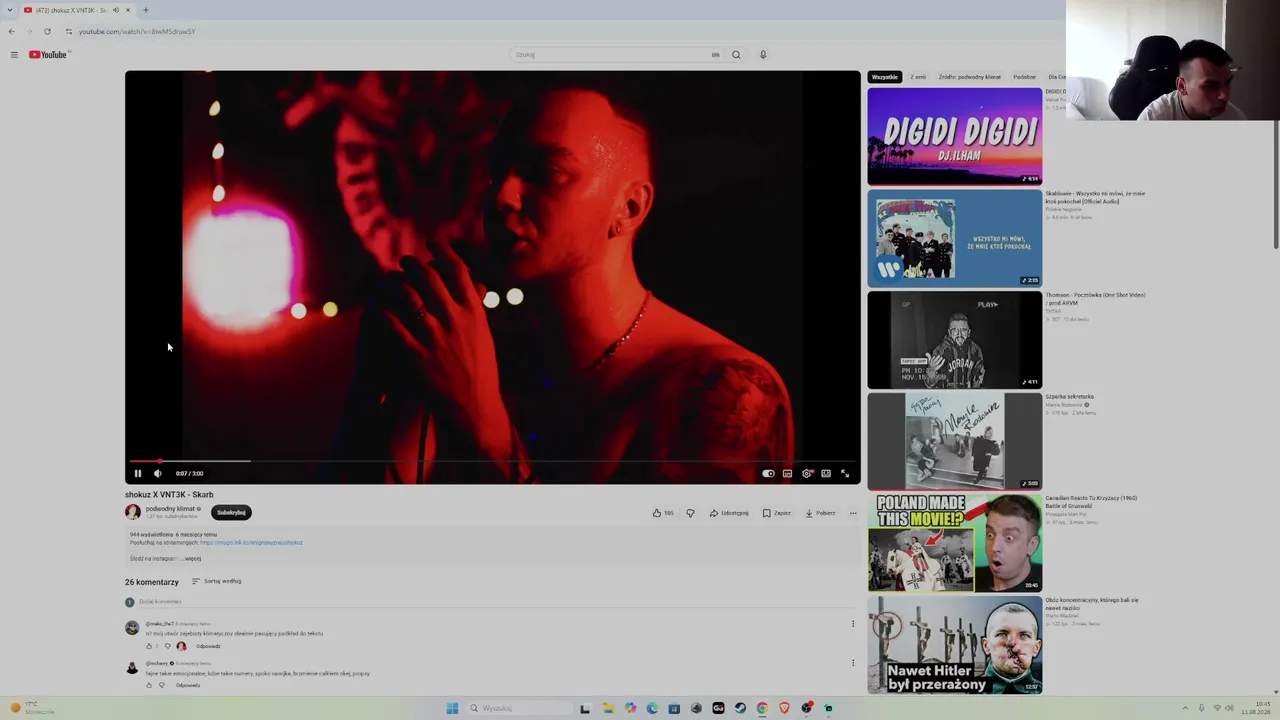Open File Explorer from the taskbar
This screenshot has width=1280, height=720.
(608, 708)
